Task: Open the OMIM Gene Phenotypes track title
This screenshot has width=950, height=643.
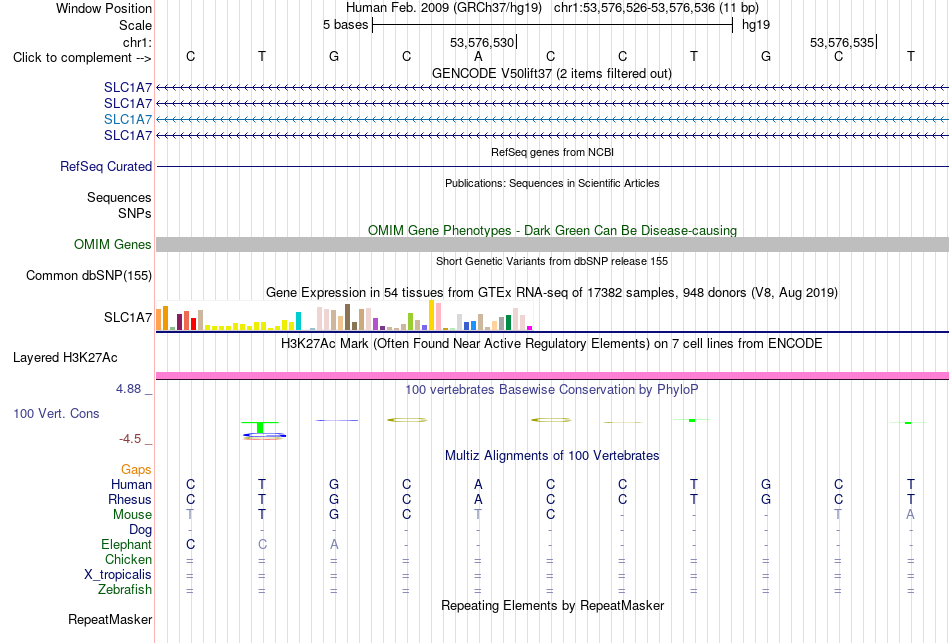Action: pyautogui.click(x=552, y=230)
